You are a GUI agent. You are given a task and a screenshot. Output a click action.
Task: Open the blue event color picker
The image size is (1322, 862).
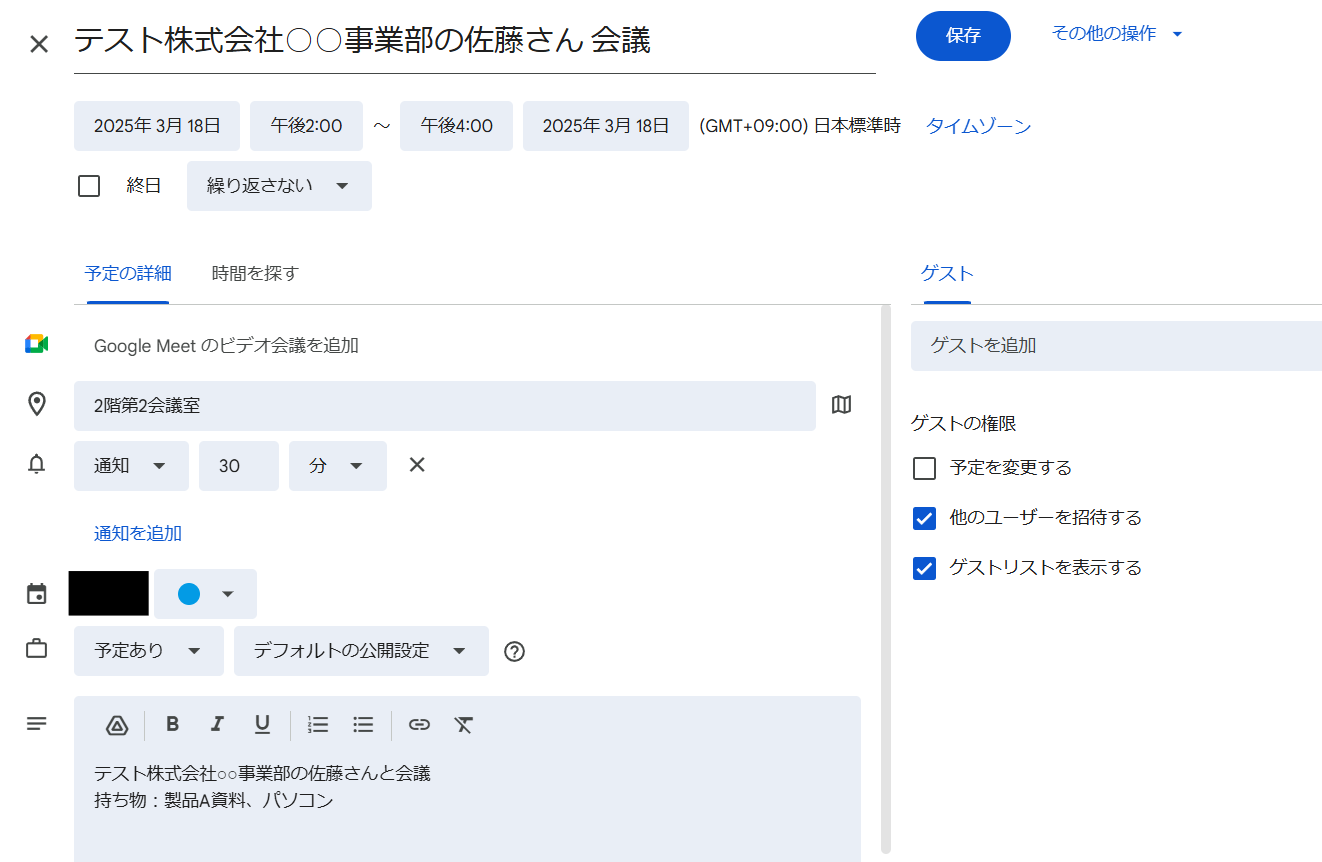coord(205,594)
